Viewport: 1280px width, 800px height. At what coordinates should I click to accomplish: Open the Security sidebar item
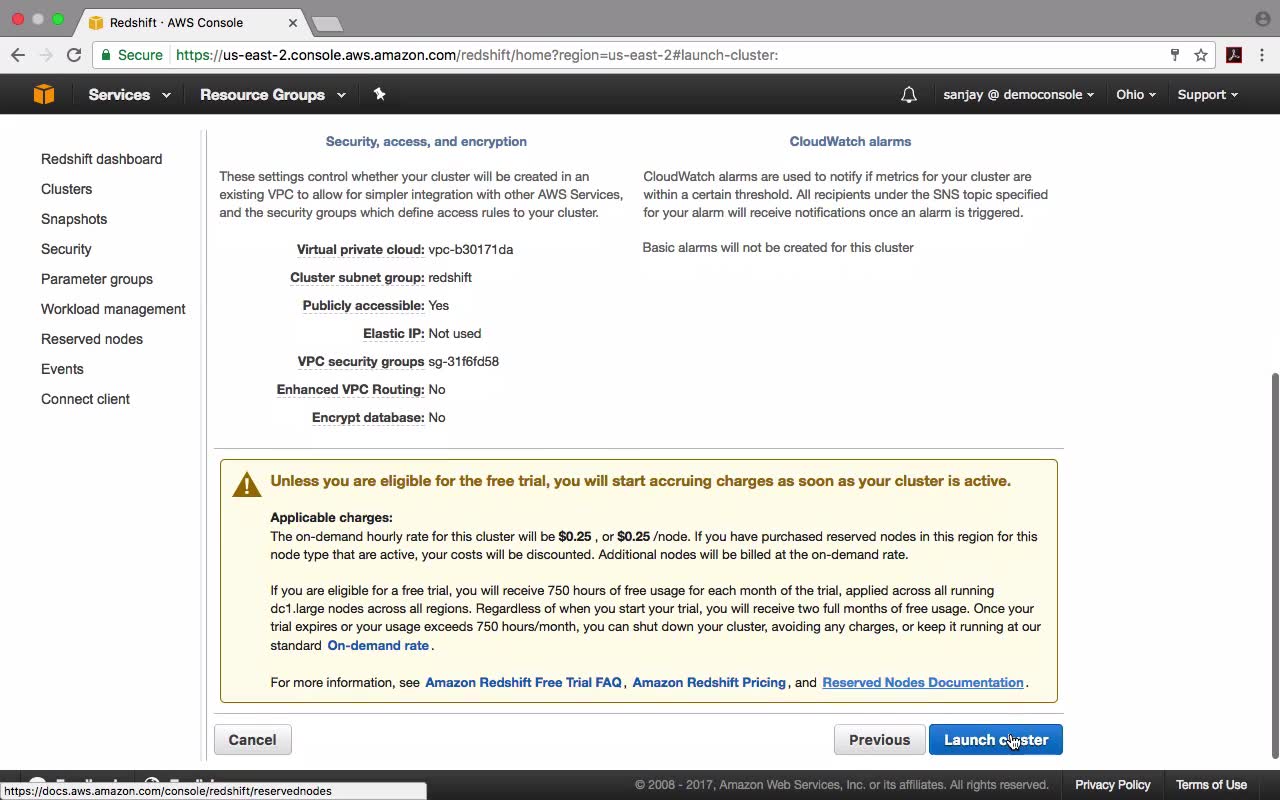coord(66,249)
